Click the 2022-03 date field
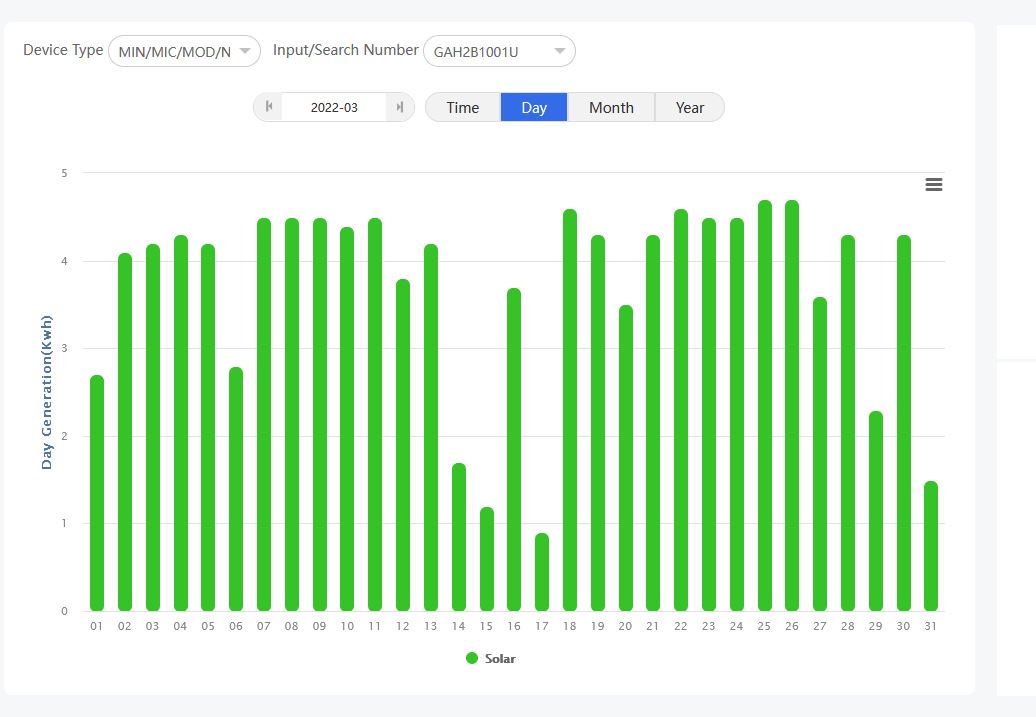The image size is (1036, 717). tap(334, 107)
